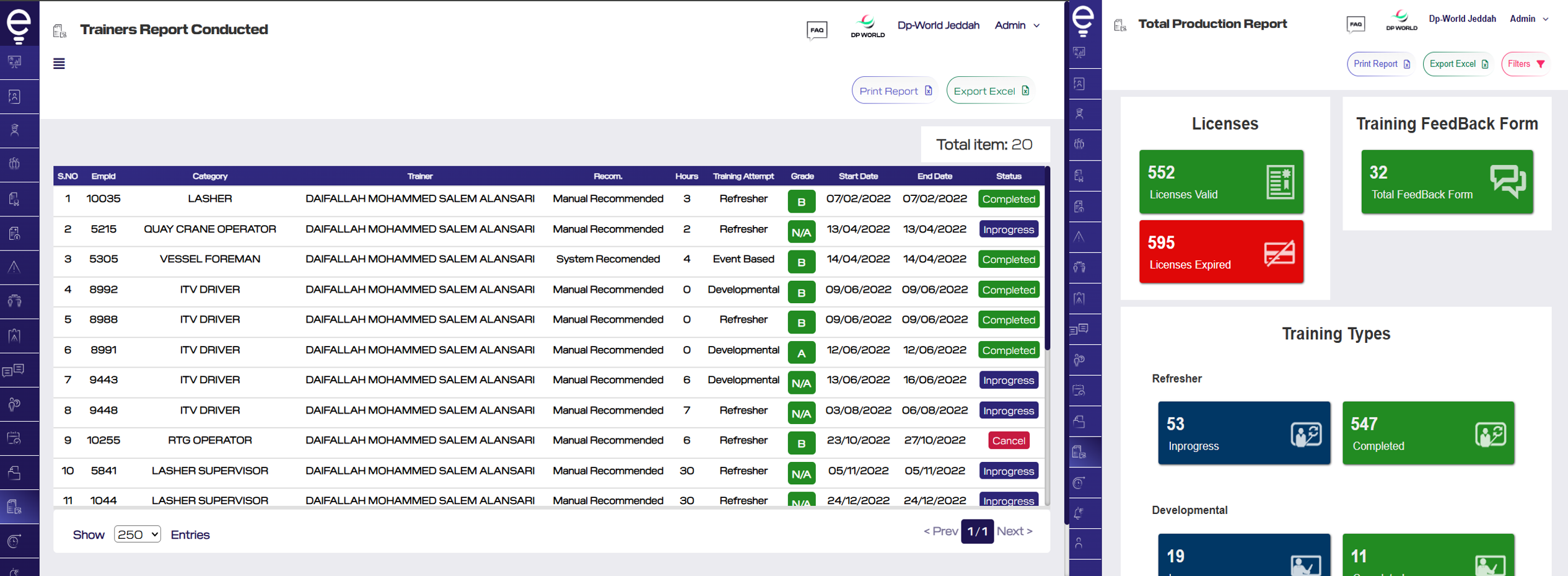The height and width of the screenshot is (576, 1568).
Task: Open the Filters button in Production Report
Action: pyautogui.click(x=1525, y=64)
